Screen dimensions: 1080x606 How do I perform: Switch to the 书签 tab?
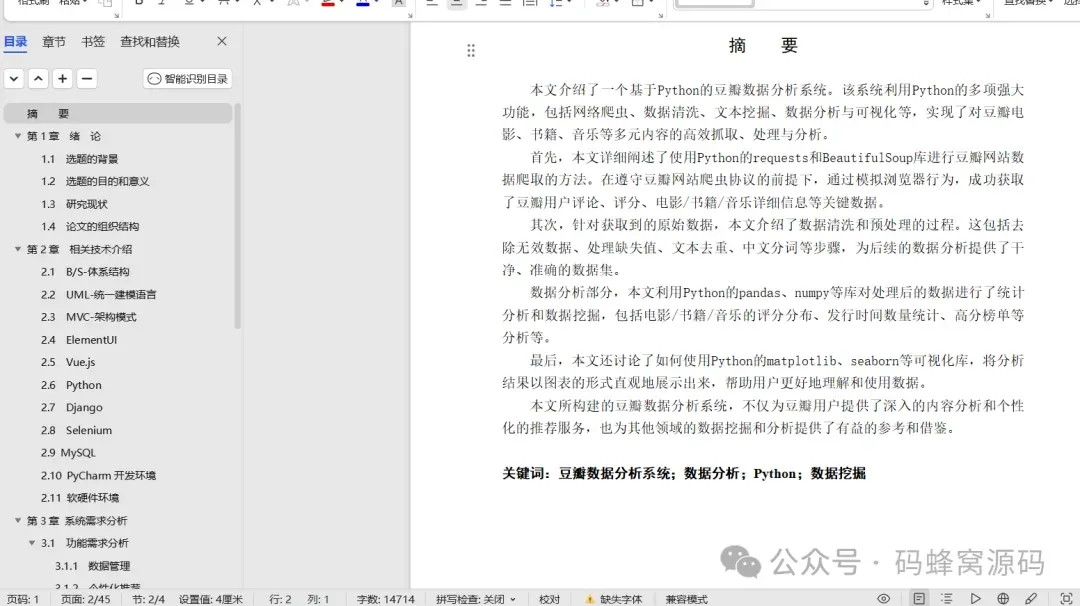[x=93, y=41]
